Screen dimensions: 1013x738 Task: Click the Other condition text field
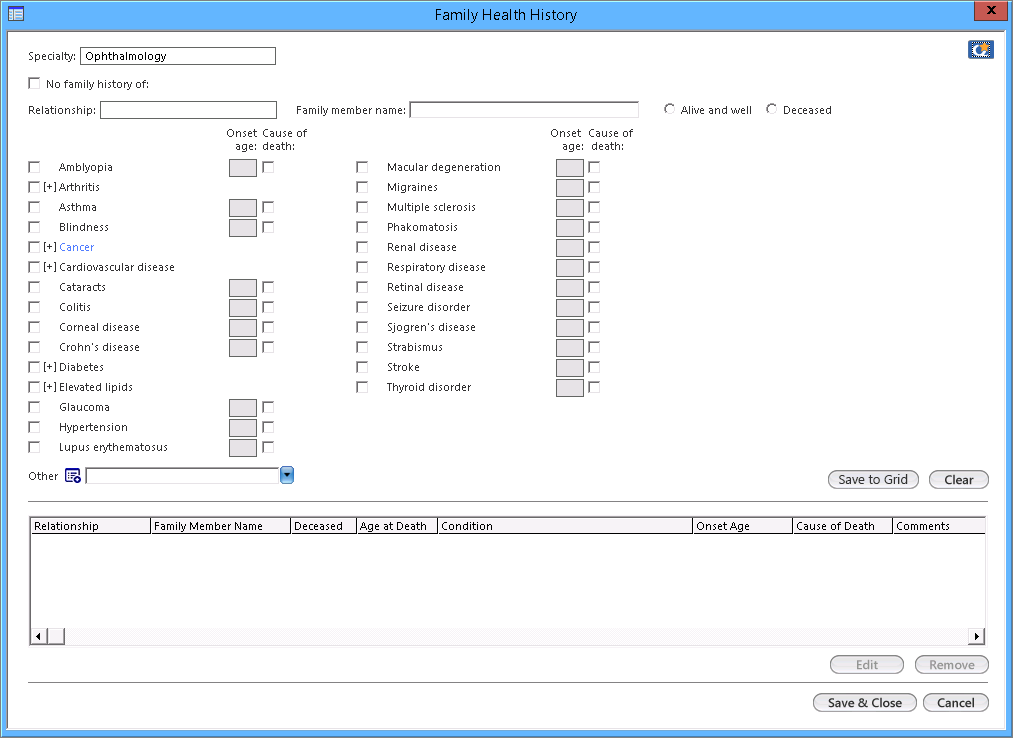(x=182, y=476)
